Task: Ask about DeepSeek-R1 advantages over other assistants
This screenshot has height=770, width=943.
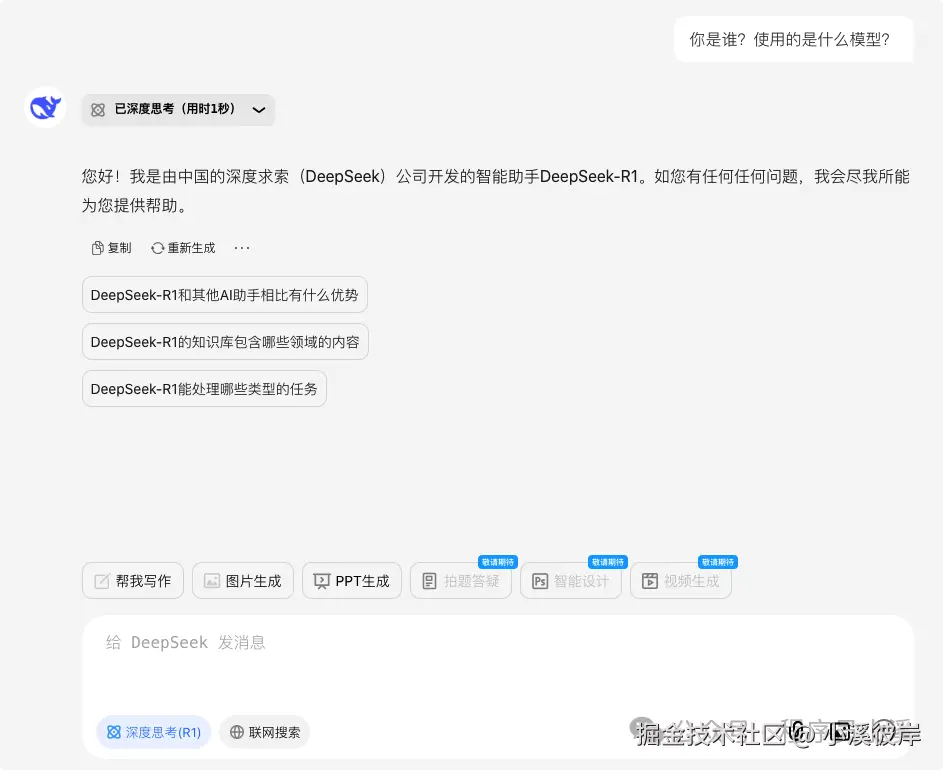Action: click(225, 294)
